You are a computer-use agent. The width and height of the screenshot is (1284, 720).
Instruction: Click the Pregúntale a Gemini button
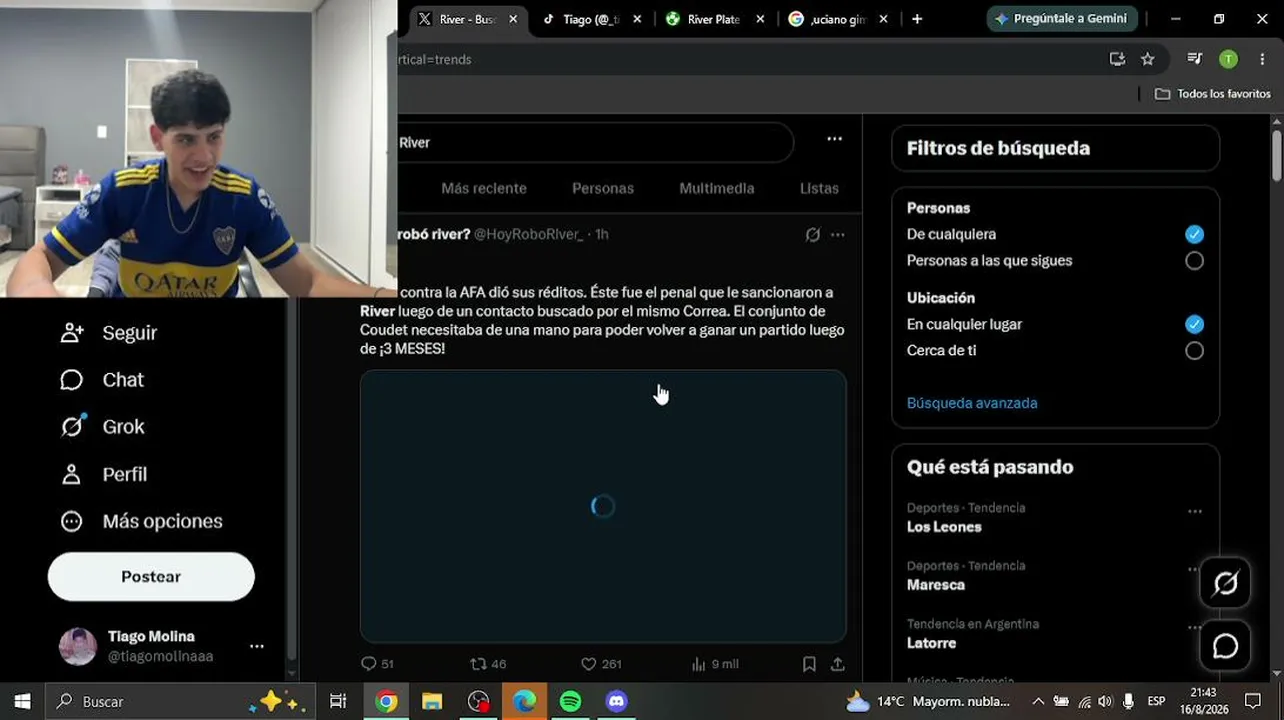(x=1062, y=19)
